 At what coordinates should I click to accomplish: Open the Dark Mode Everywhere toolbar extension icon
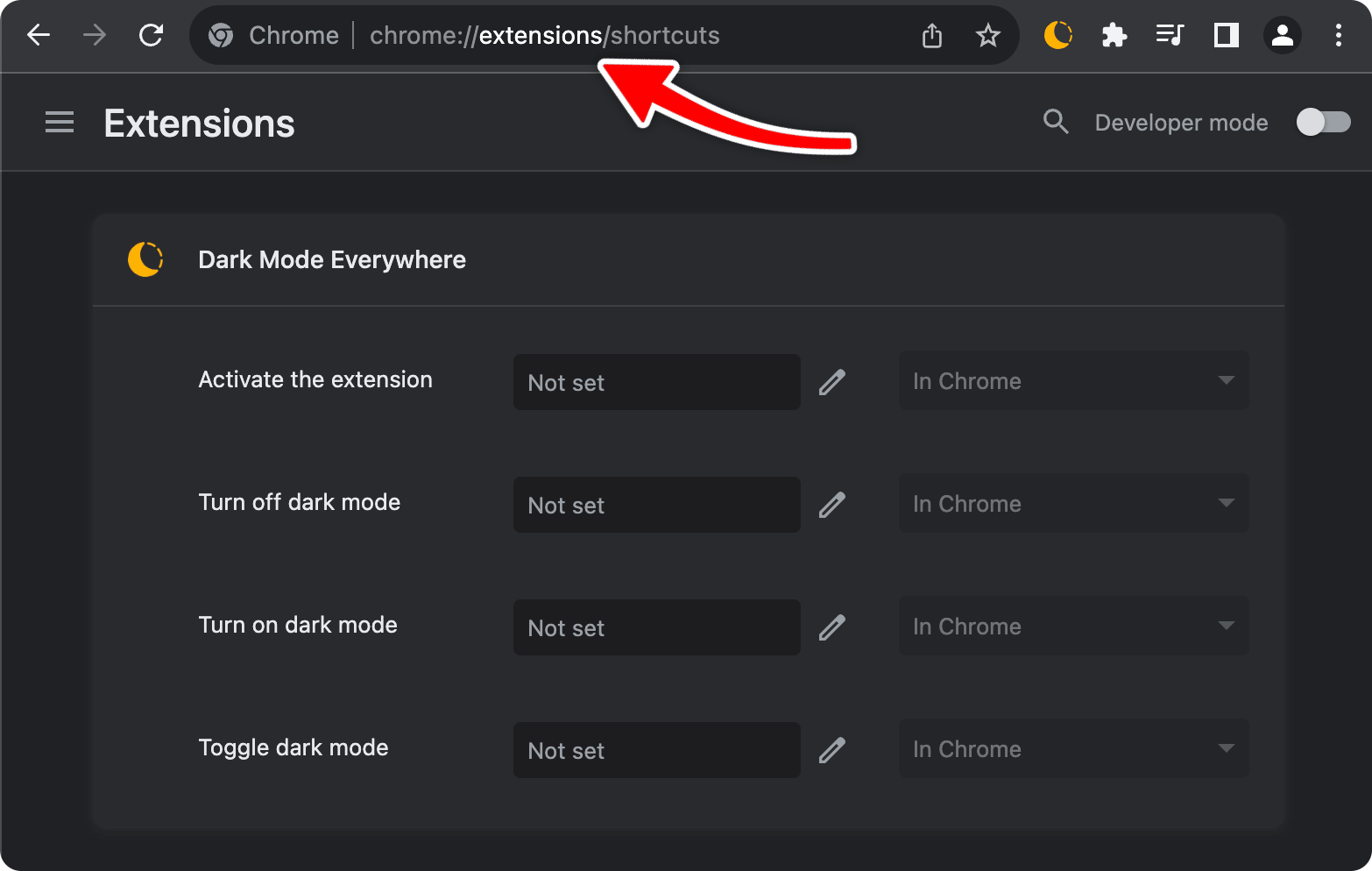pos(1058,35)
